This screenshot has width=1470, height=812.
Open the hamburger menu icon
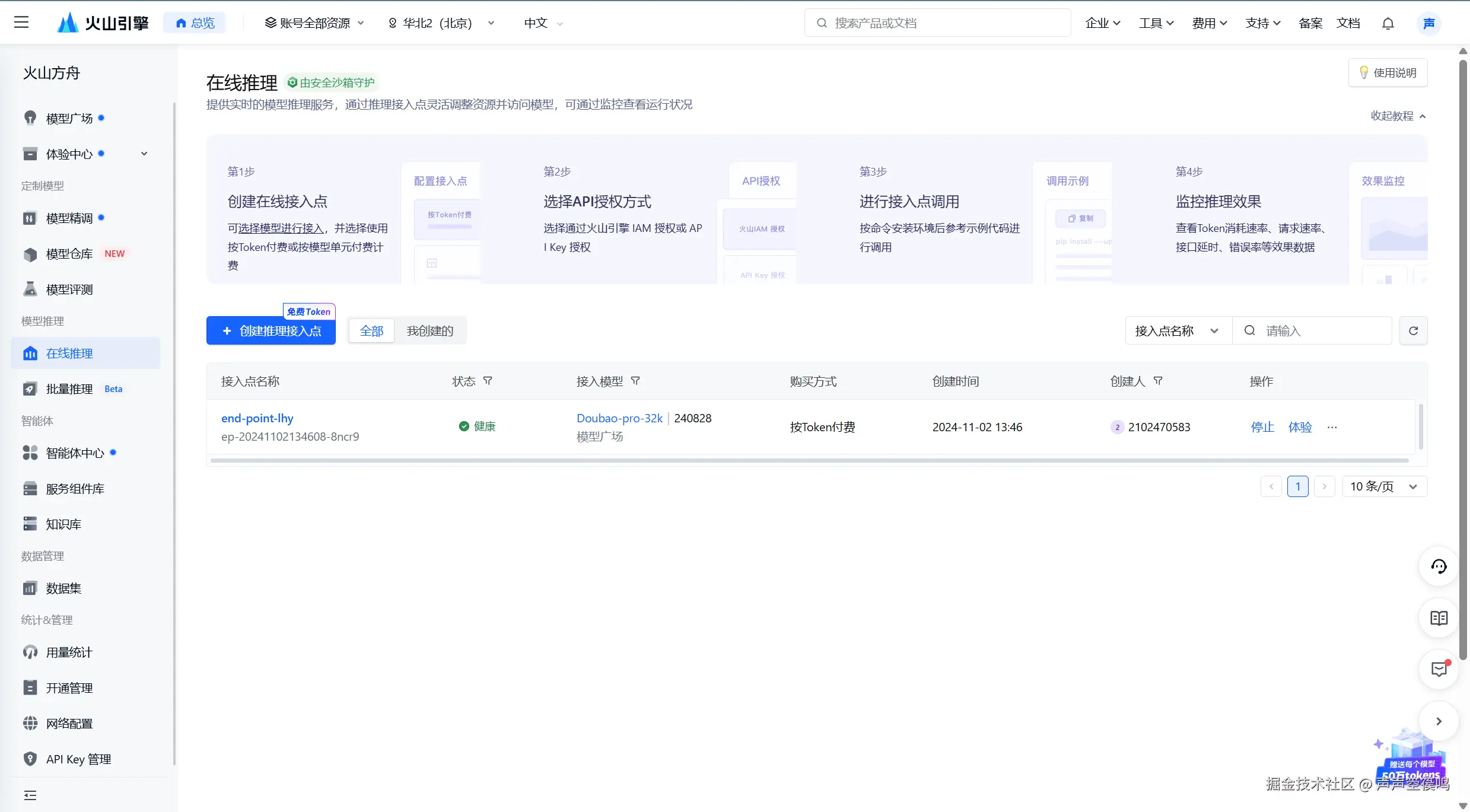[x=21, y=23]
